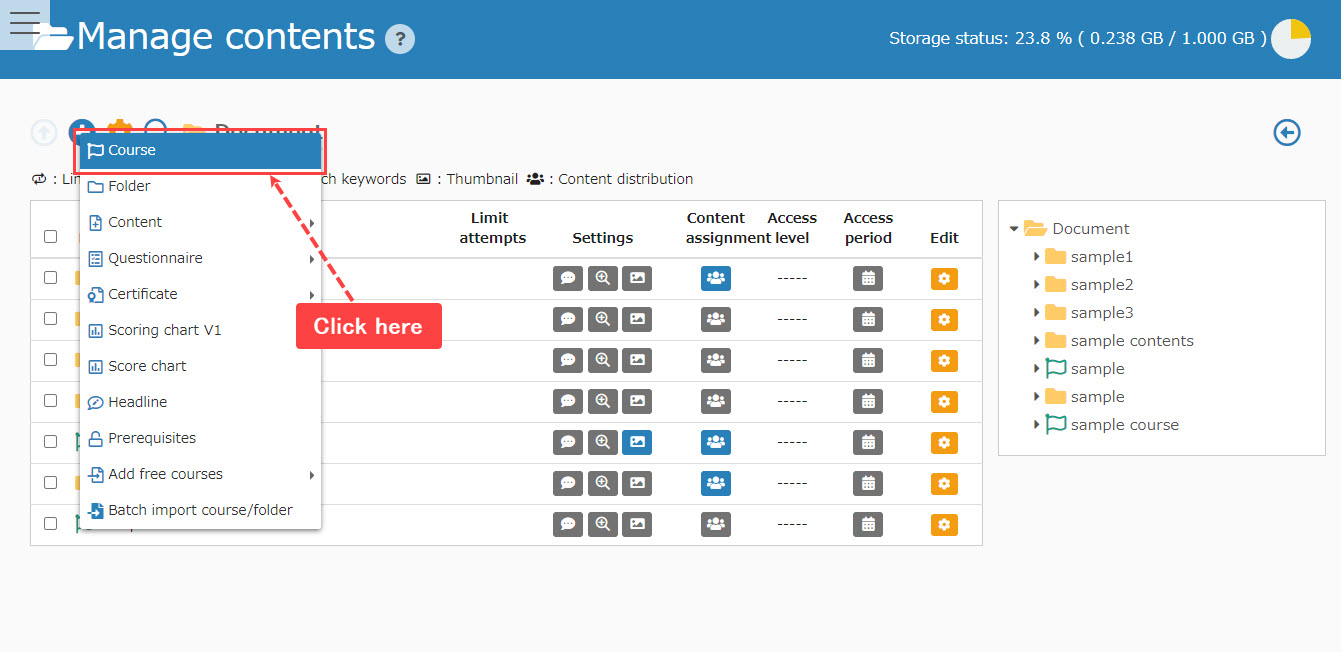Image resolution: width=1341 pixels, height=652 pixels.
Task: Open the hamburger menu
Action: pyautogui.click(x=24, y=24)
